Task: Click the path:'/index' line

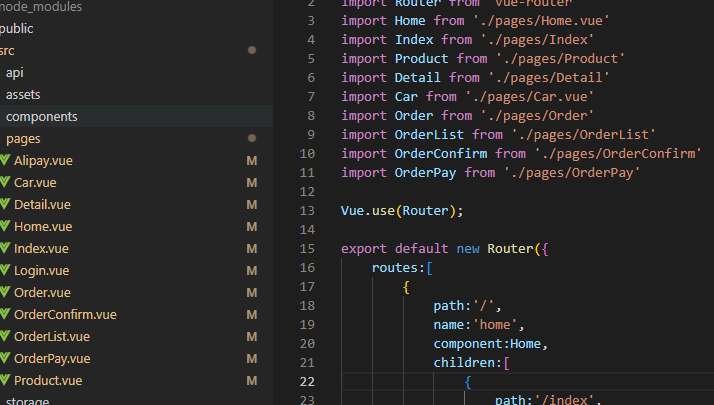Action: [549, 400]
